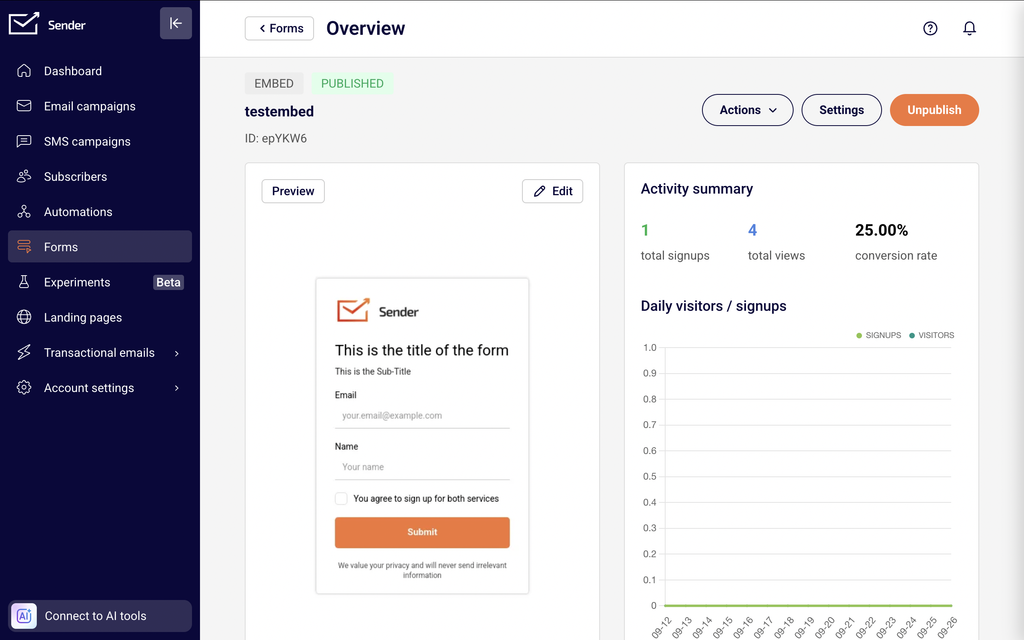Collapse the sidebar with the arrow button

click(176, 24)
